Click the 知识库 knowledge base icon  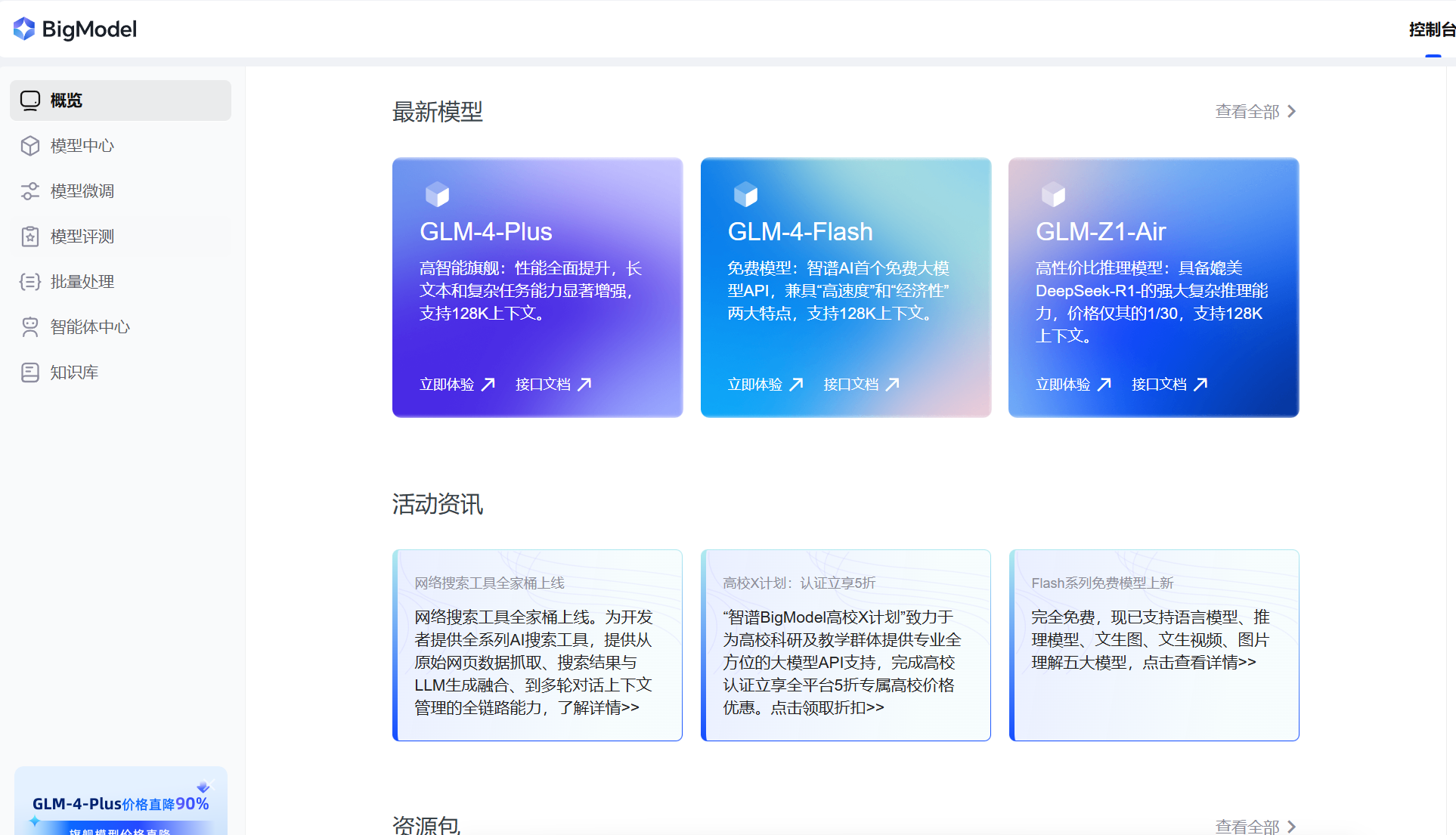[30, 373]
